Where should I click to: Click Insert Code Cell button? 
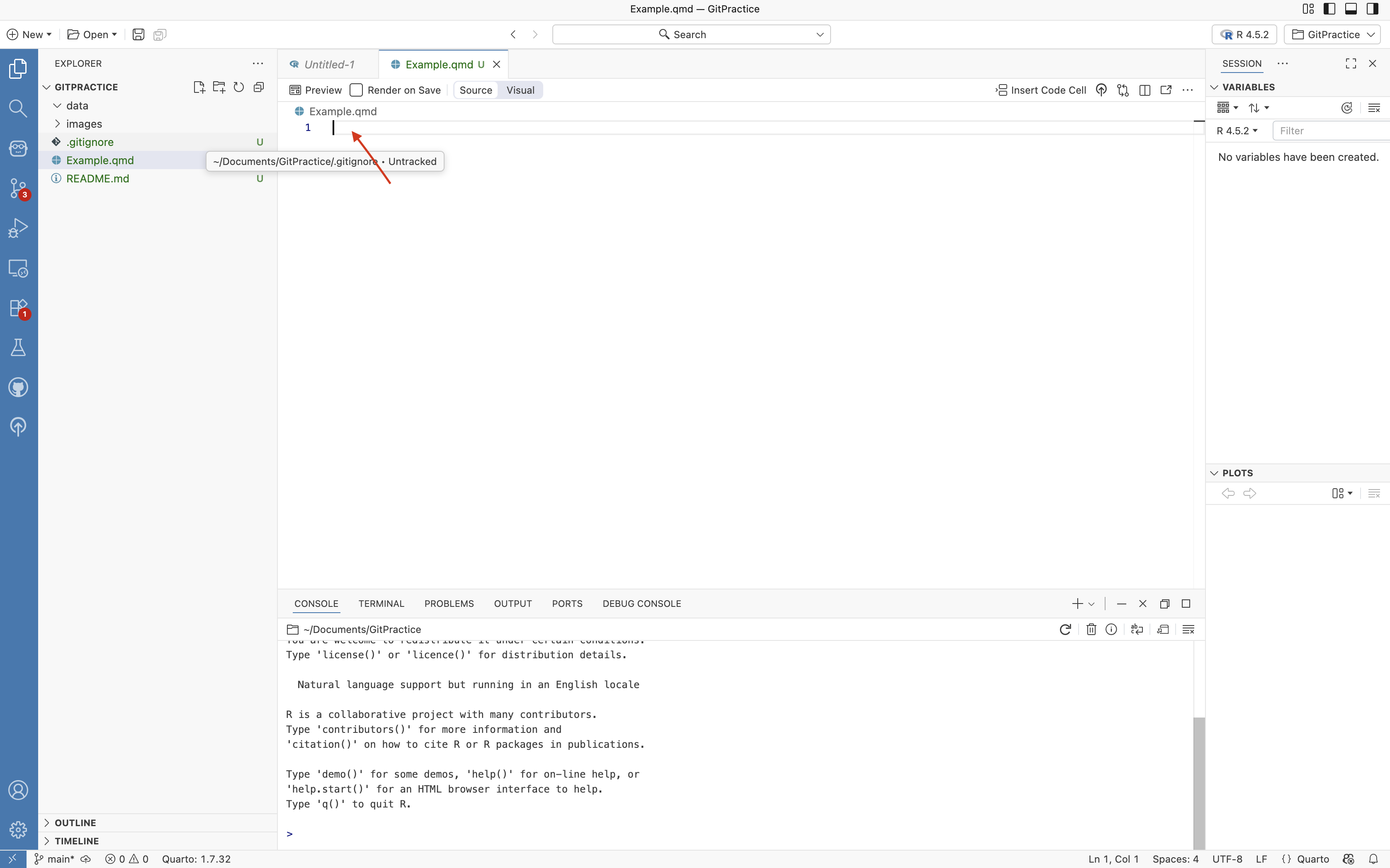(1040, 90)
